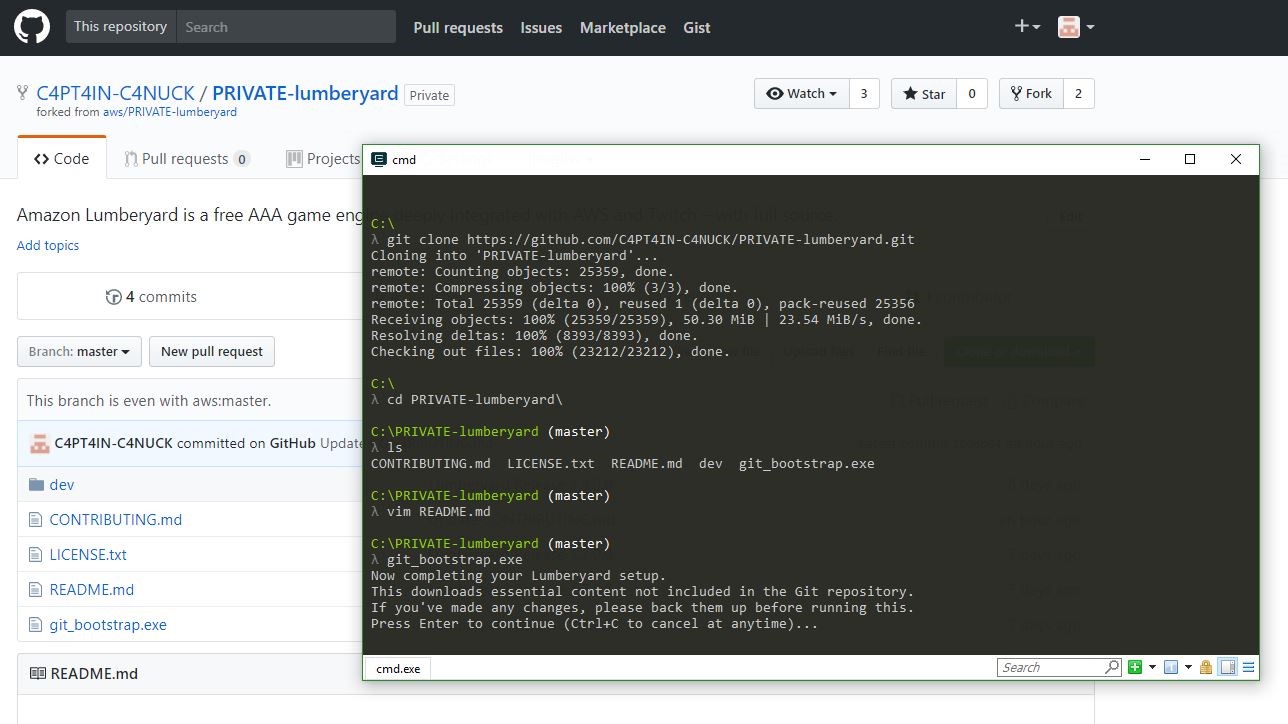Screen dimensions: 1288x724
Task: Open the Watch dropdown button
Action: 802,93
